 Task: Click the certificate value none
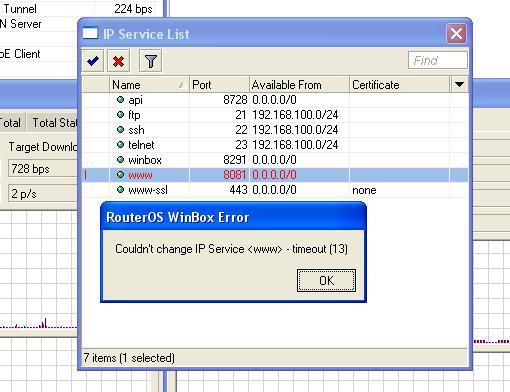pos(364,190)
